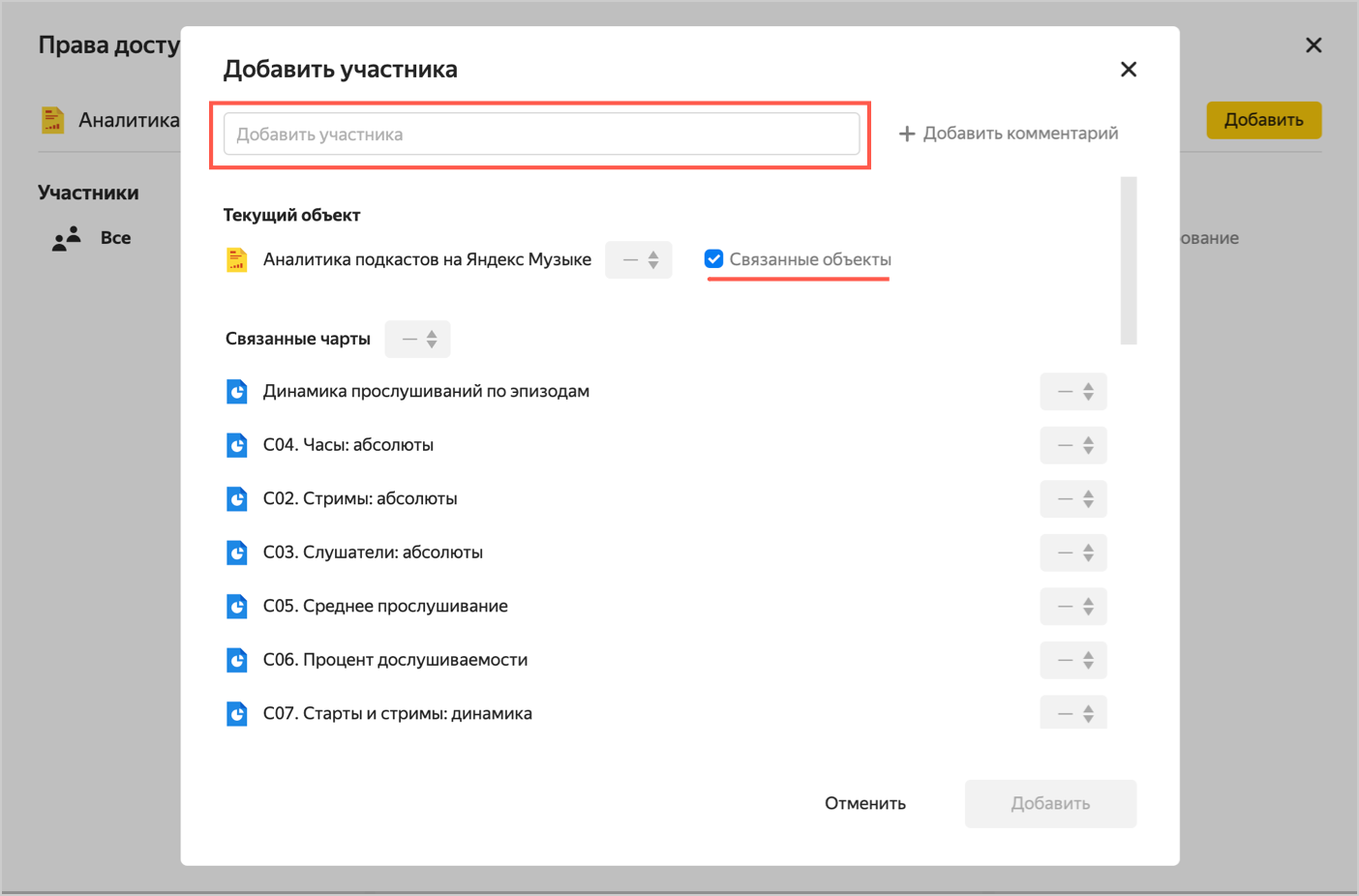Click the dialog's vertical scrollbar
Viewport: 1359px width, 896px height.
1128,260
